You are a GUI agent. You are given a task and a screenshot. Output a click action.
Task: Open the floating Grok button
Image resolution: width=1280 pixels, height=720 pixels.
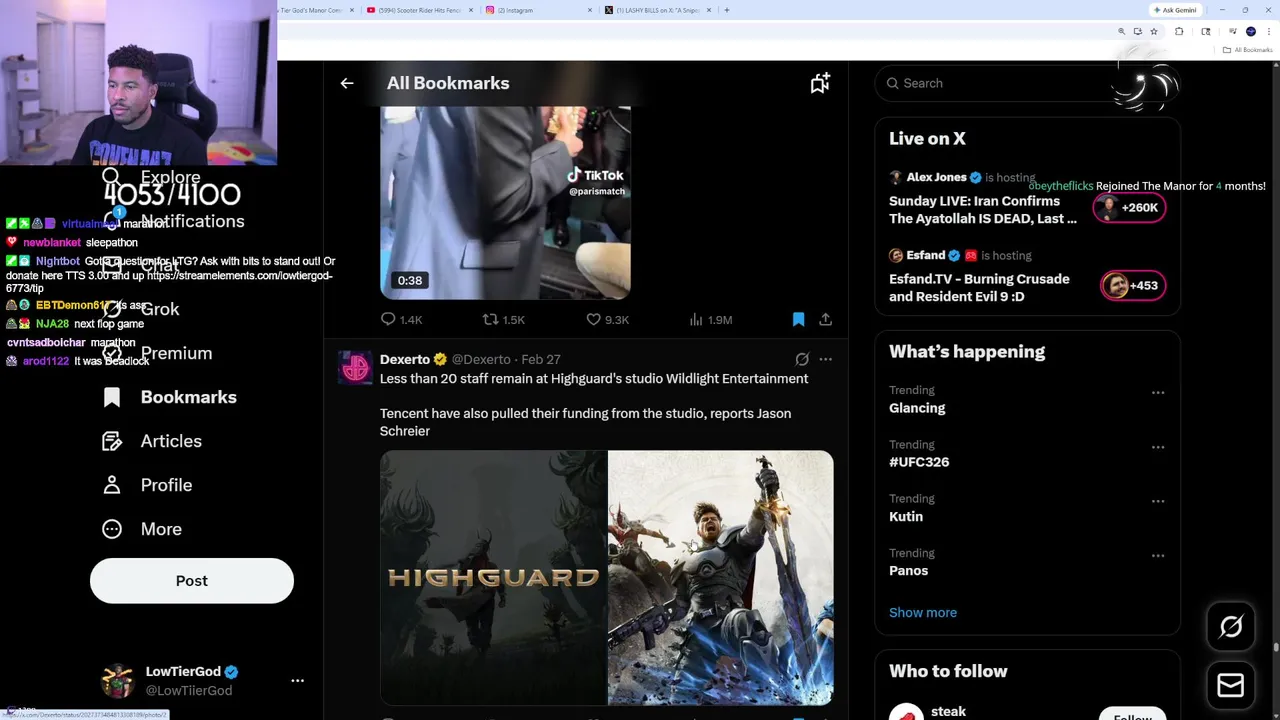click(x=1231, y=627)
